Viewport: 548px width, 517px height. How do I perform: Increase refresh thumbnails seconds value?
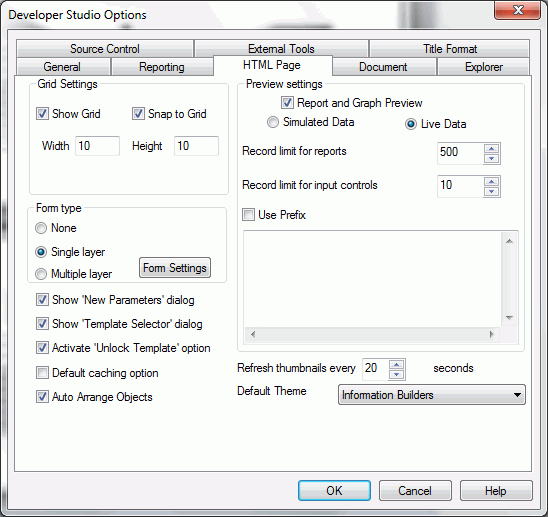[396, 365]
